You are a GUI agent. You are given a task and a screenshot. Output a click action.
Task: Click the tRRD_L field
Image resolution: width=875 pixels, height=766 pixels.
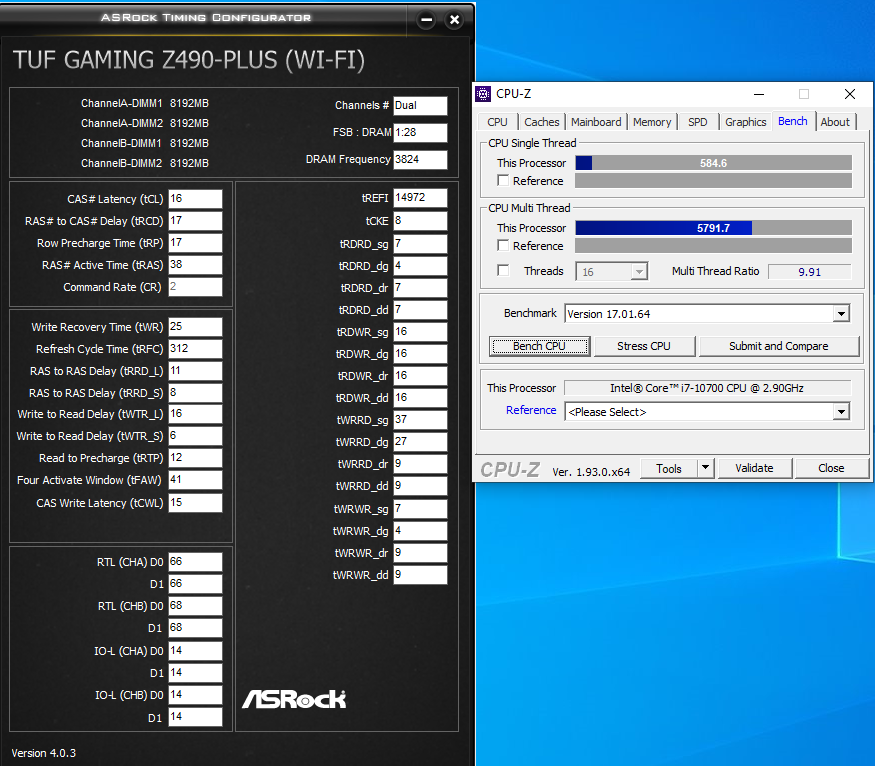pyautogui.click(x=195, y=370)
